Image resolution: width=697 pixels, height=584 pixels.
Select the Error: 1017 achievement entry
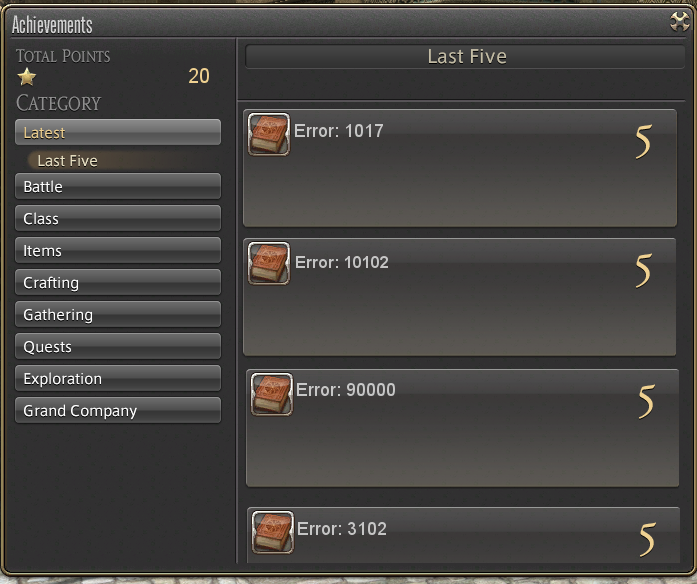click(460, 168)
